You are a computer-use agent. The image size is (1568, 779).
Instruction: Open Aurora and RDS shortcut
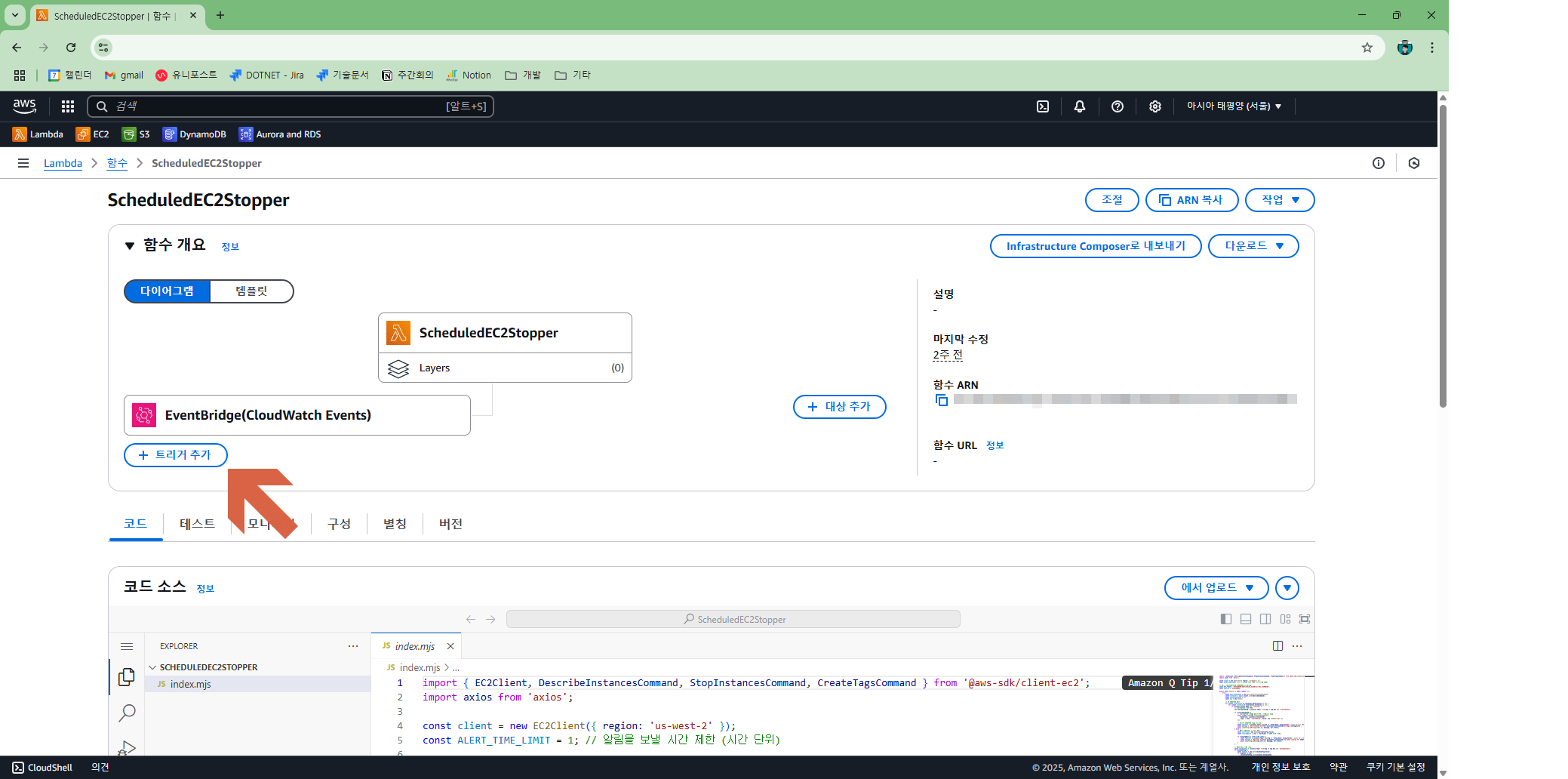point(280,134)
